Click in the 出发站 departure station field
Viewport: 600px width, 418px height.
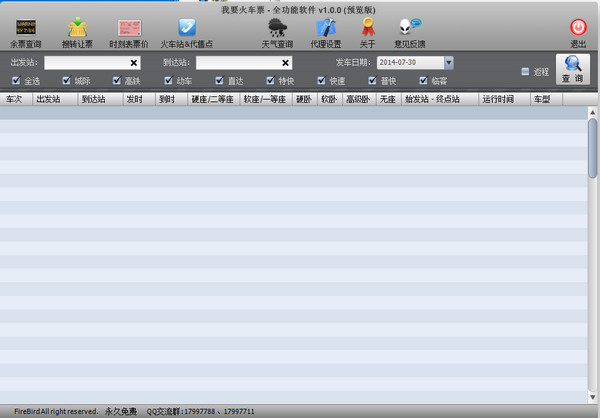click(85, 63)
